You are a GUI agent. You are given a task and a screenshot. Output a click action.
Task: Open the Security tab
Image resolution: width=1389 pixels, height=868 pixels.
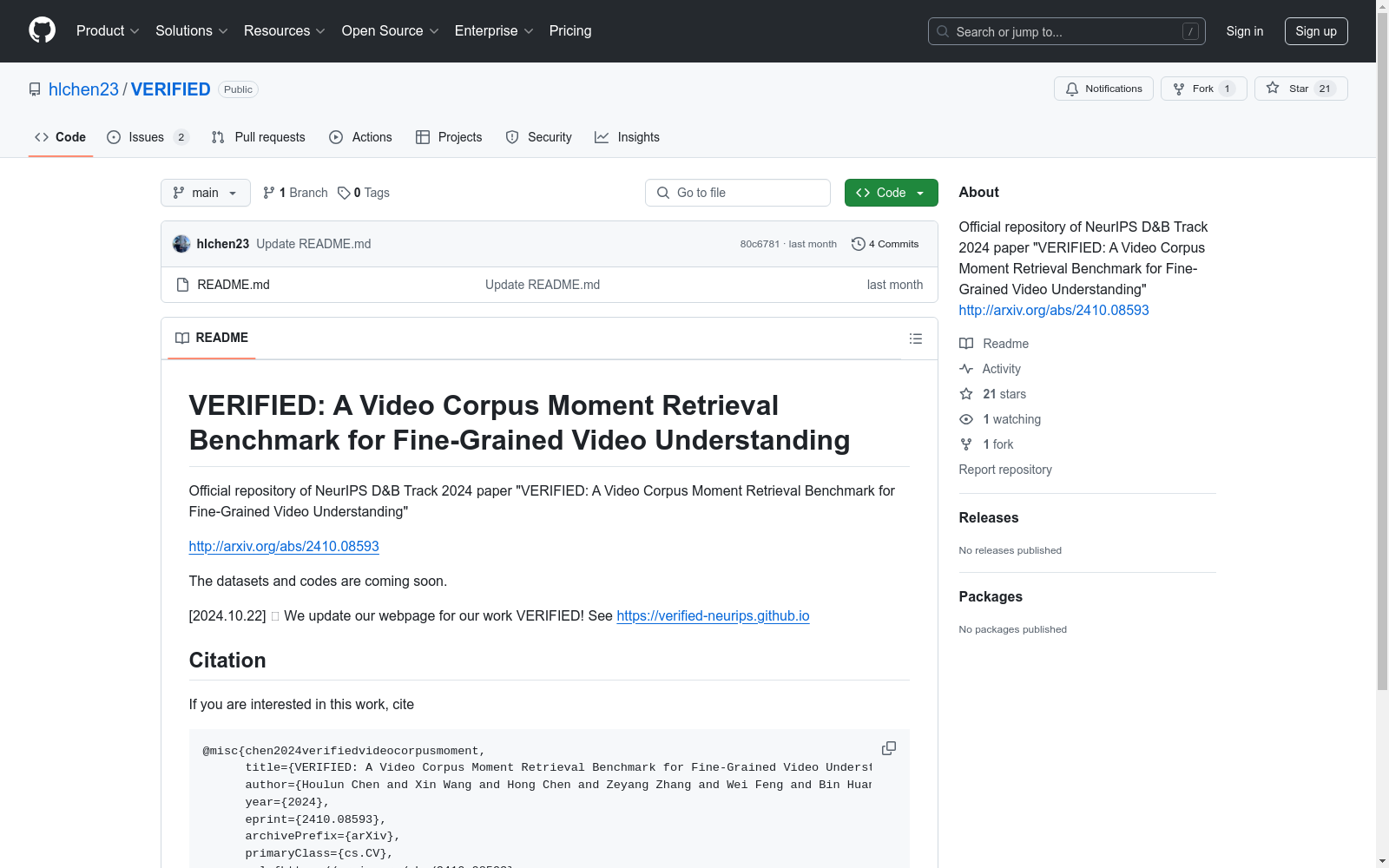(538, 137)
